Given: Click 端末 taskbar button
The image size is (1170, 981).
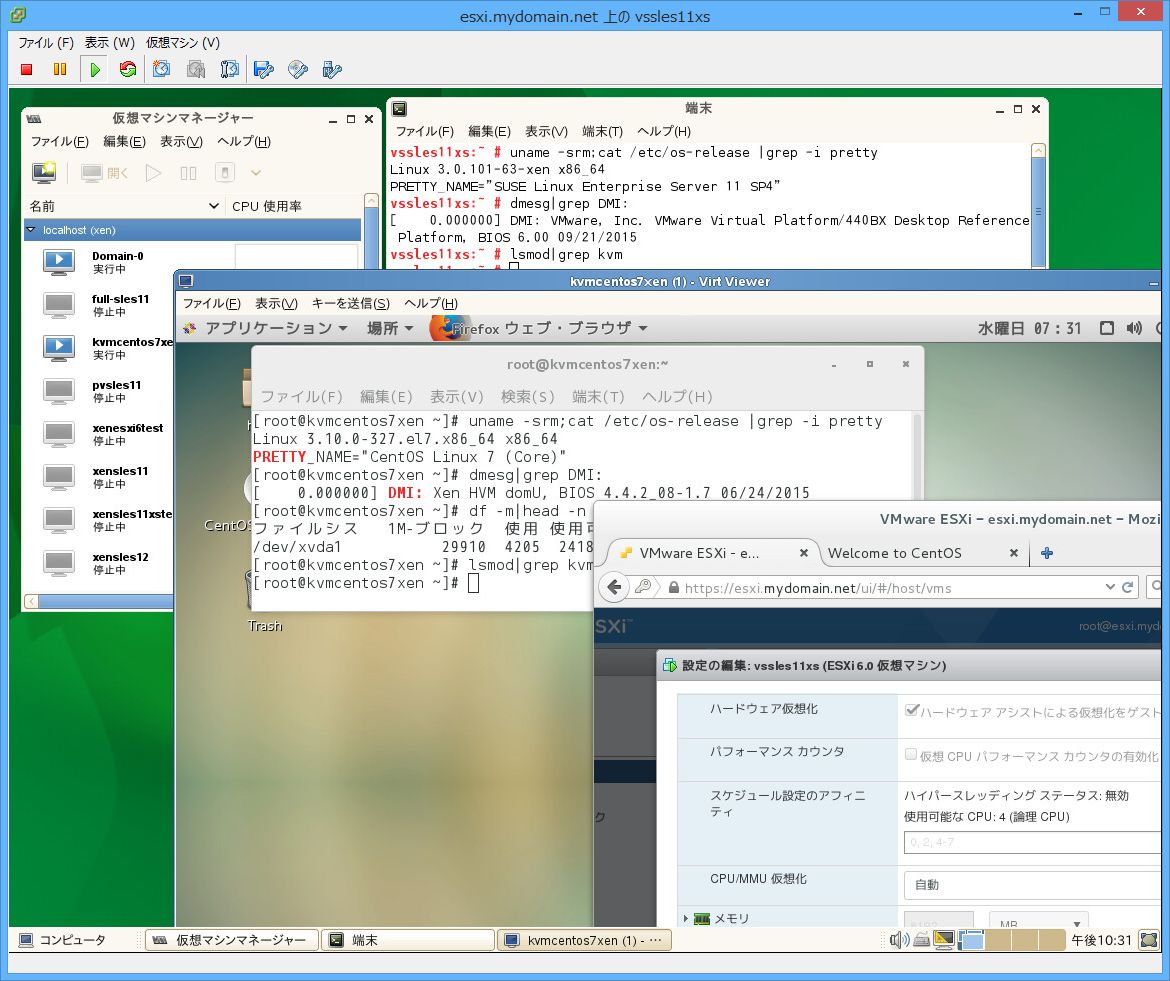Looking at the screenshot, I should pos(408,940).
